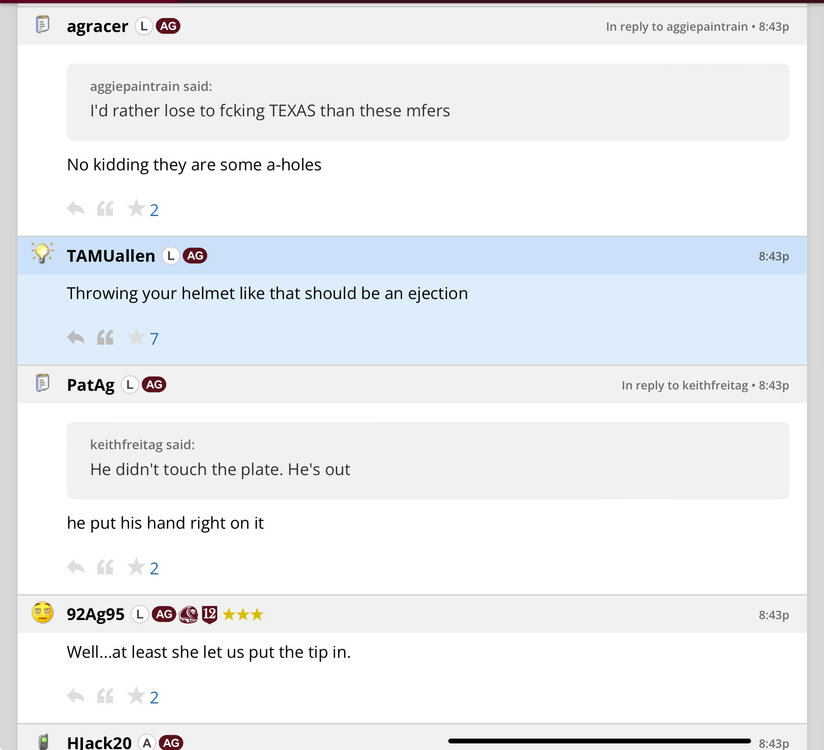Click 92Ag95's eye-roll emoji avatar
Viewport: 824px width, 750px height.
tap(42, 613)
